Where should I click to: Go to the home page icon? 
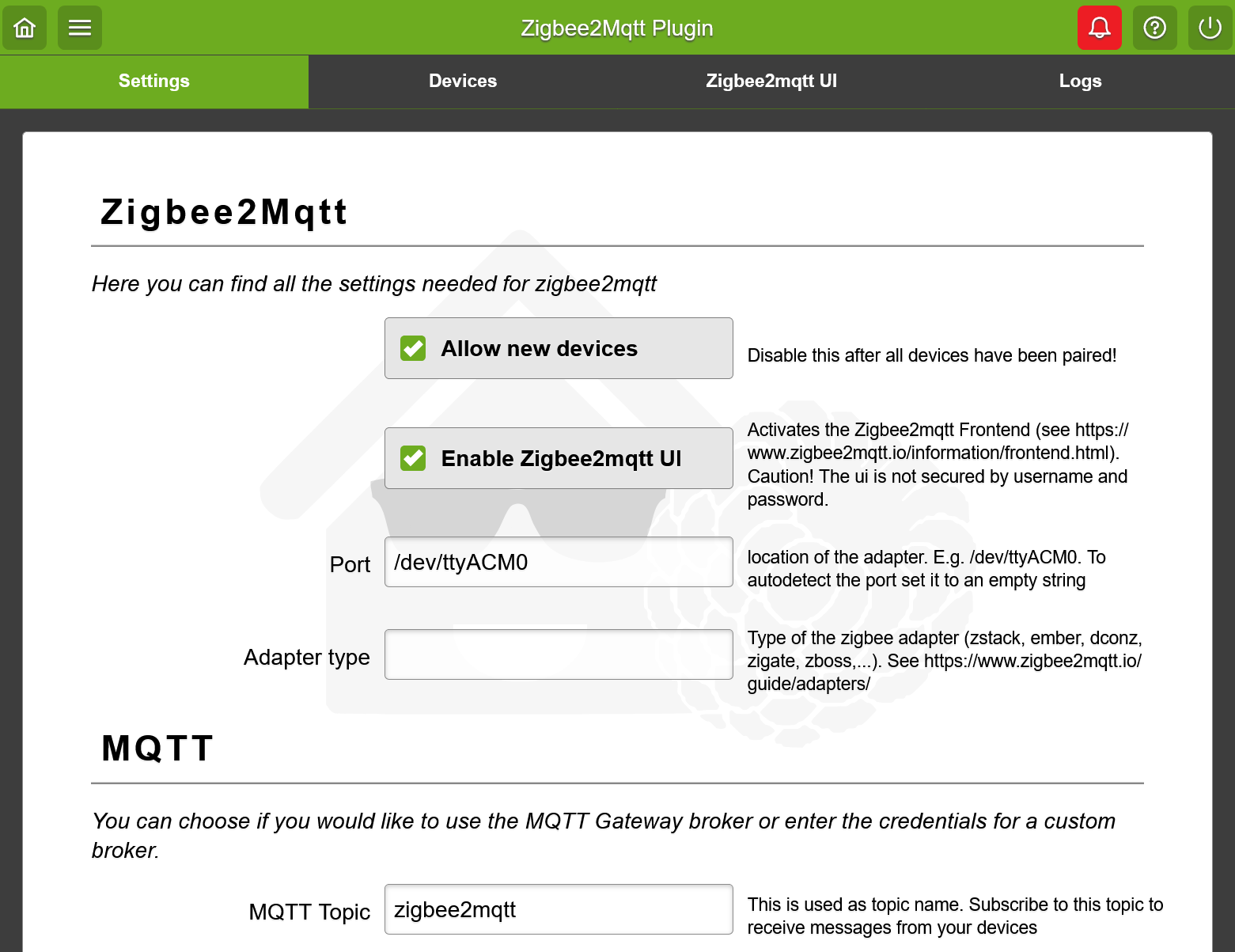[25, 28]
